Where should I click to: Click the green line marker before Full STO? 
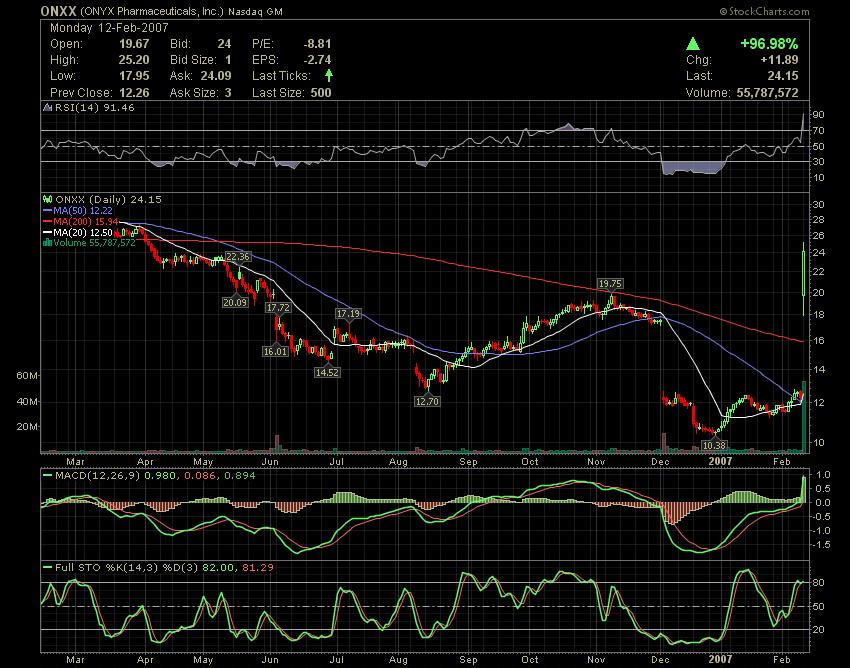[47, 568]
